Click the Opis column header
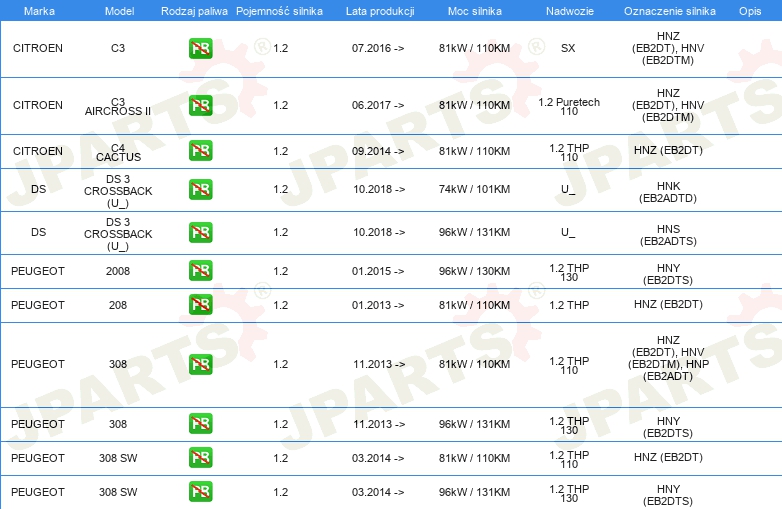Image resolution: width=782 pixels, height=509 pixels. 749,10
